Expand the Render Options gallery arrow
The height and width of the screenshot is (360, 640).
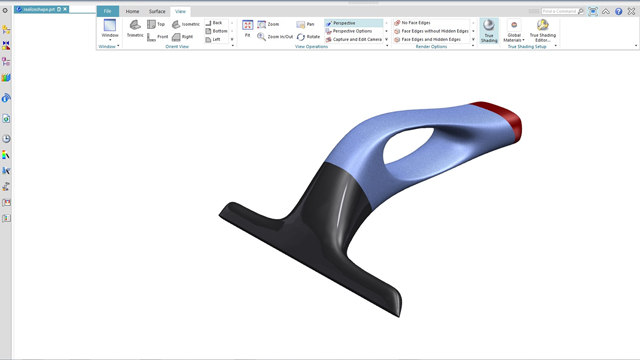(473, 40)
